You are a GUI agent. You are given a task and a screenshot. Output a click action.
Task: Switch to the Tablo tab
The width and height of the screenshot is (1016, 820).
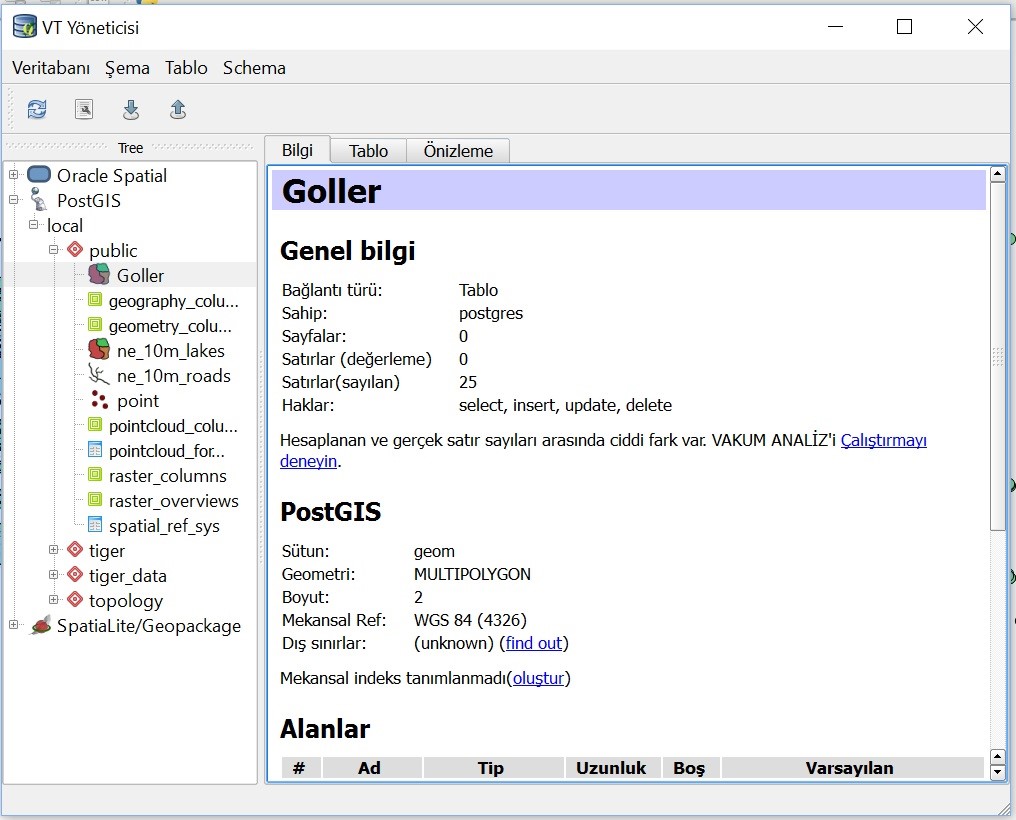pyautogui.click(x=368, y=151)
